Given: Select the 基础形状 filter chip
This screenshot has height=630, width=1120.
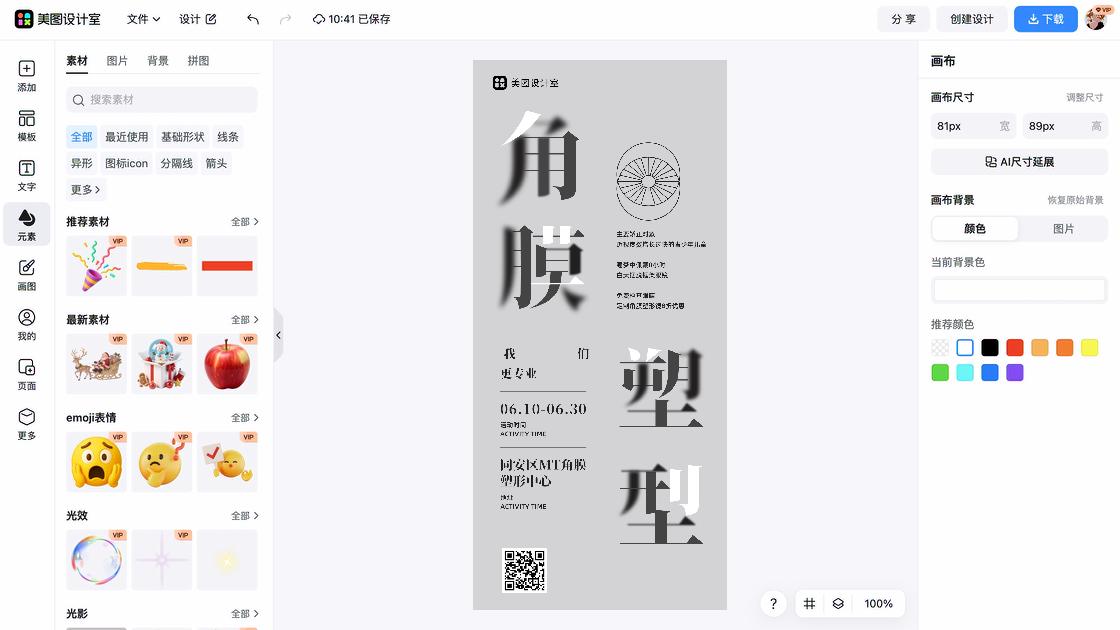Looking at the screenshot, I should 182,137.
